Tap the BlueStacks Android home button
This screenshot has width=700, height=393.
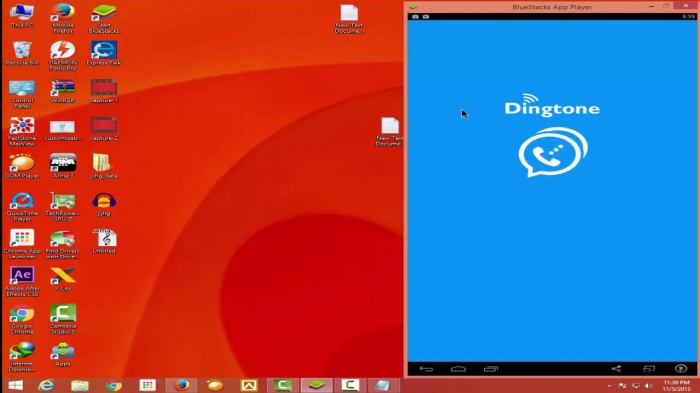[458, 369]
